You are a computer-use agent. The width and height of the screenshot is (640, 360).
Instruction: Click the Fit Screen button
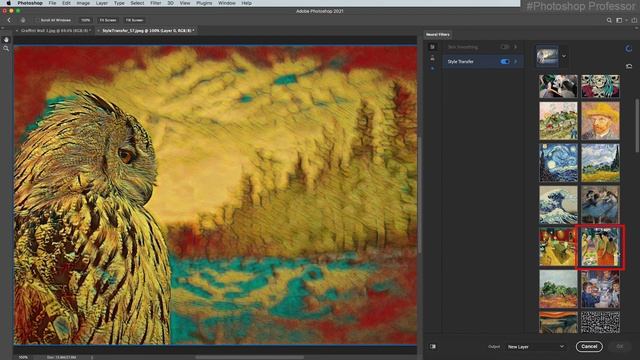(108, 20)
